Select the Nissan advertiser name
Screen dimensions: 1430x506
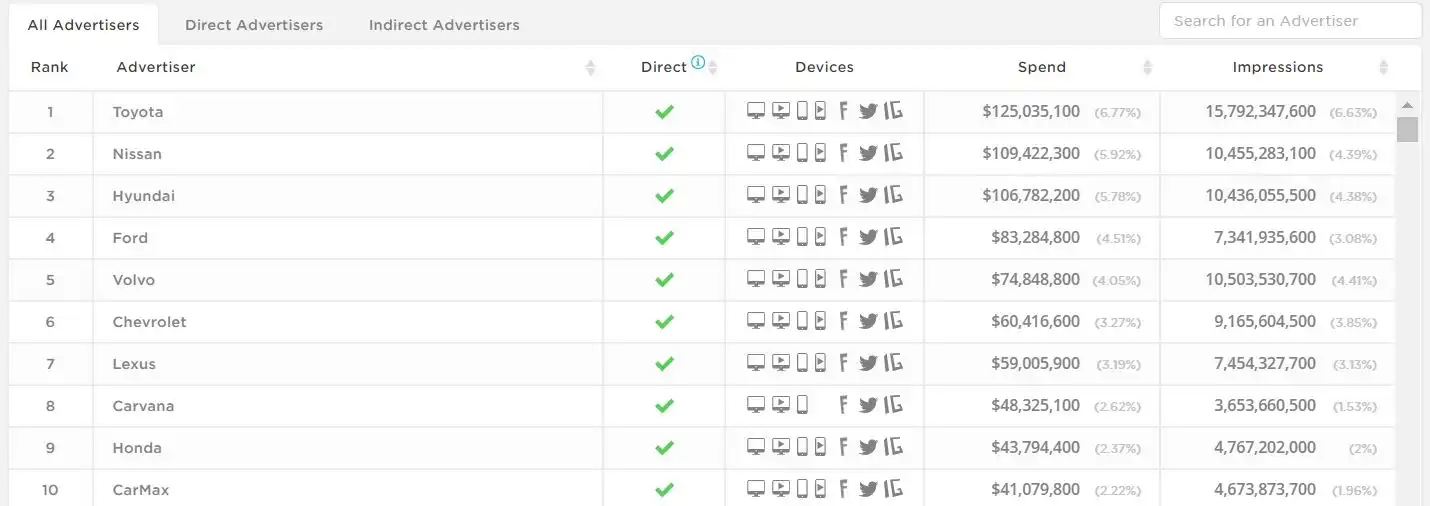pyautogui.click(x=137, y=154)
